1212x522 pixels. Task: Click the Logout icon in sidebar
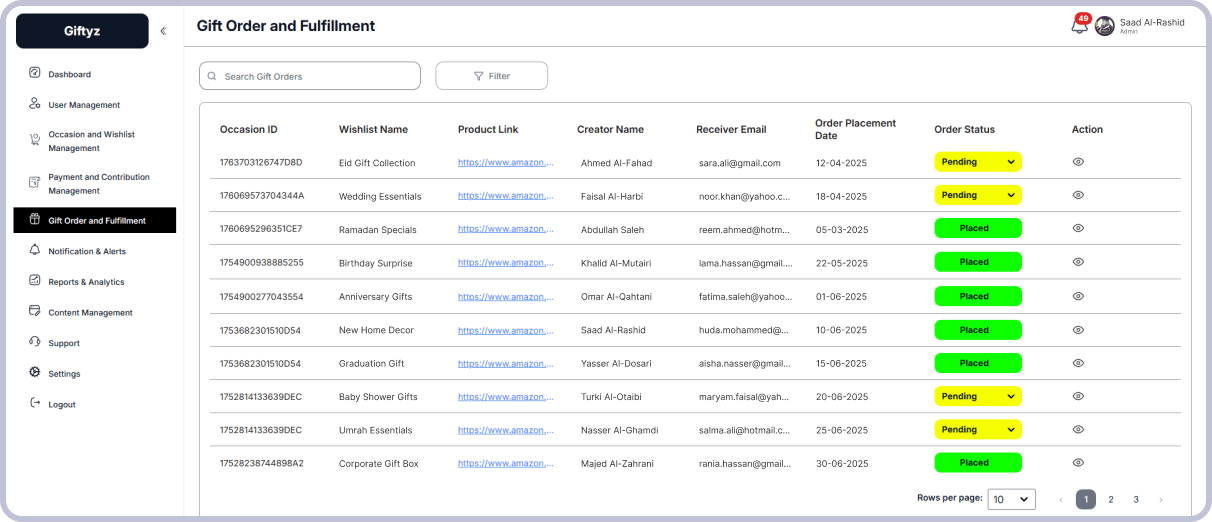click(x=35, y=404)
